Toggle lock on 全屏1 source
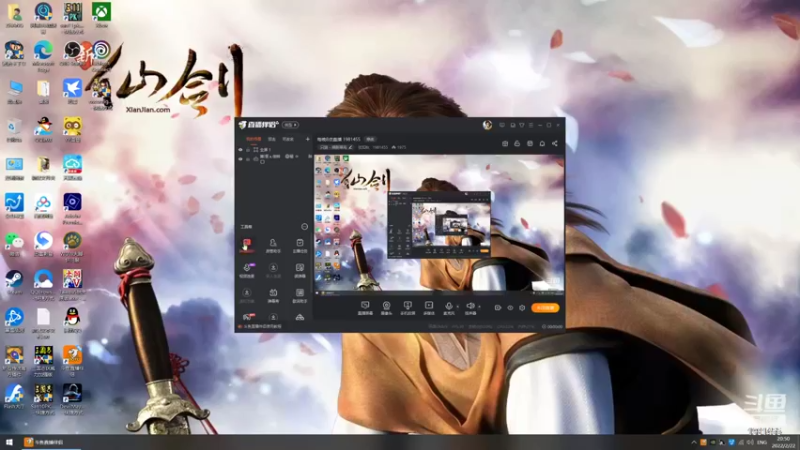Screen dimensions: 800x450 (248, 150)
